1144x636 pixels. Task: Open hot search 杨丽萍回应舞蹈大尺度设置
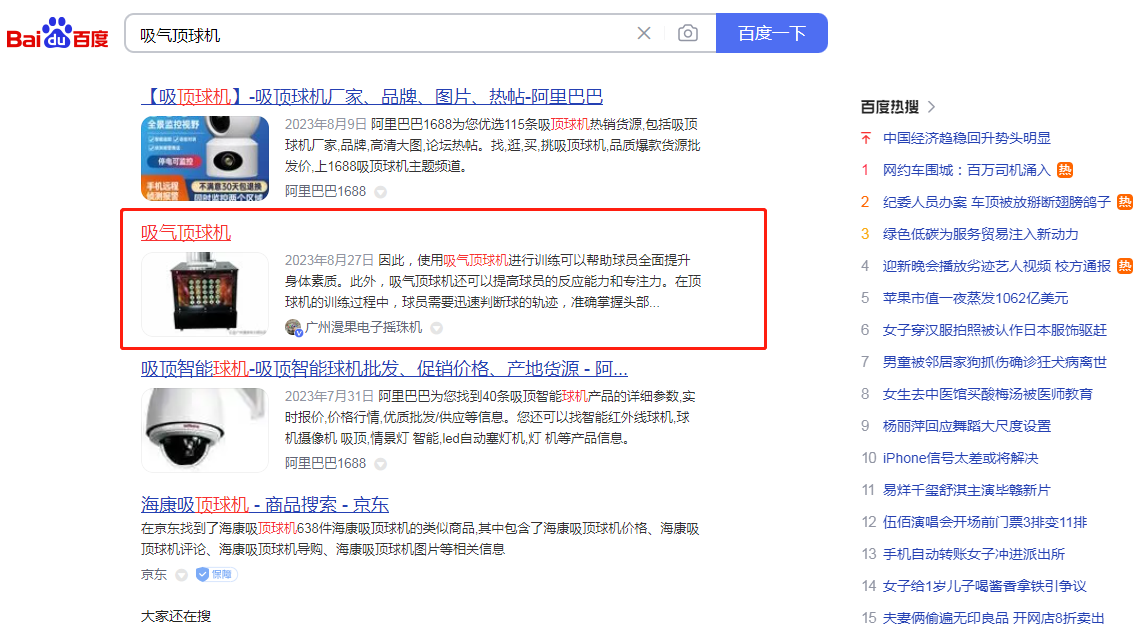(x=967, y=427)
